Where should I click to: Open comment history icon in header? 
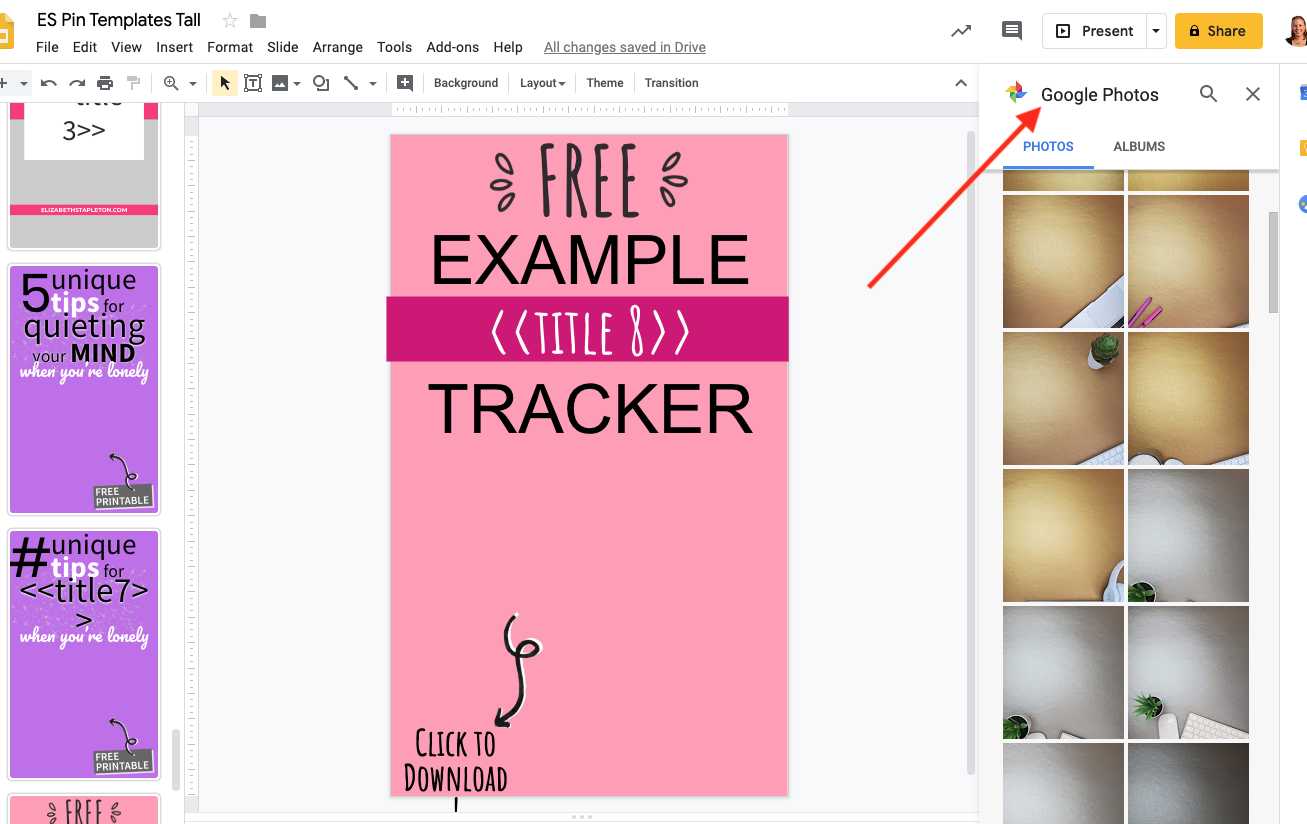1012,31
